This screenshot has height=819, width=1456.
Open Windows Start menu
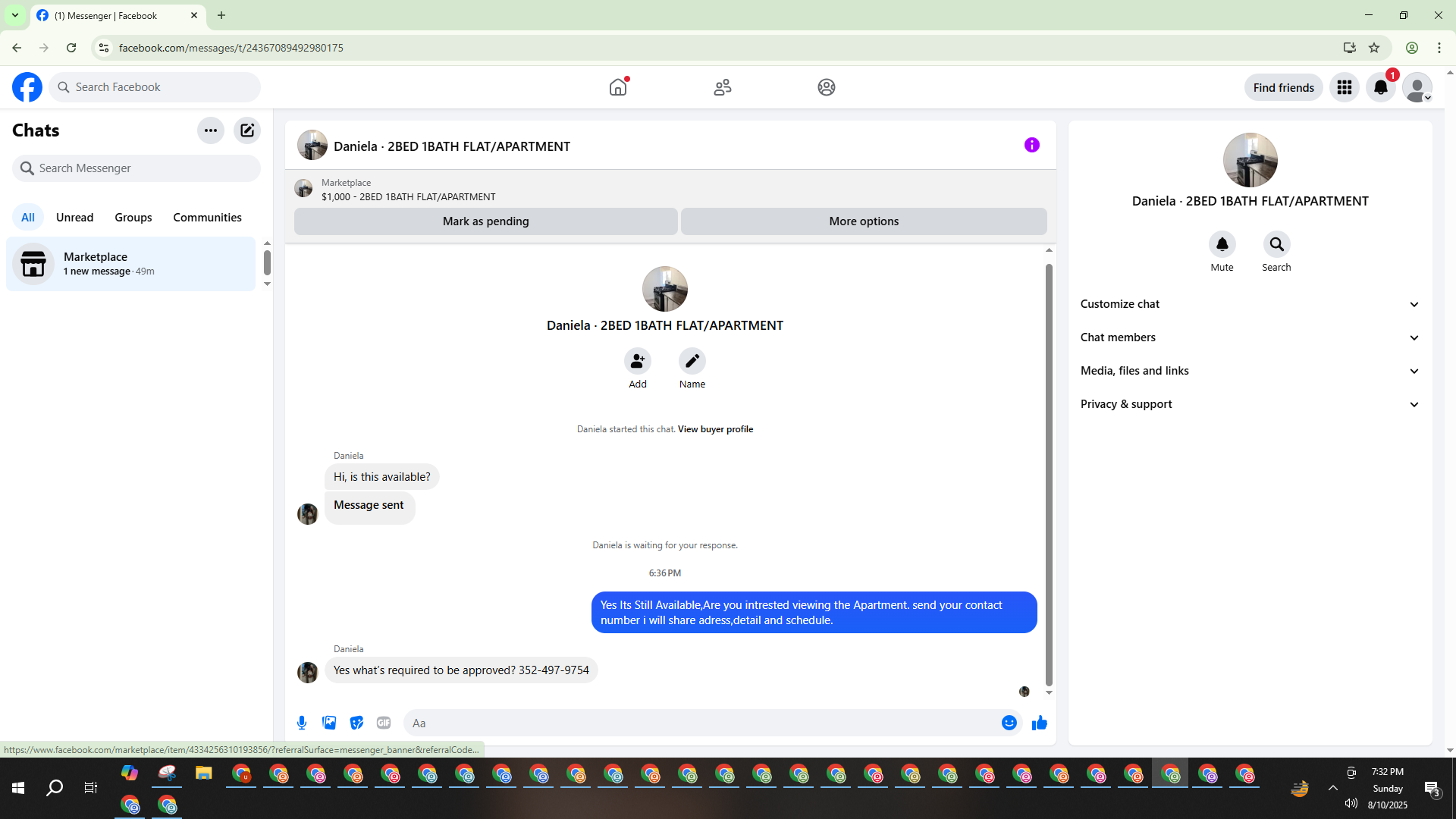18,788
